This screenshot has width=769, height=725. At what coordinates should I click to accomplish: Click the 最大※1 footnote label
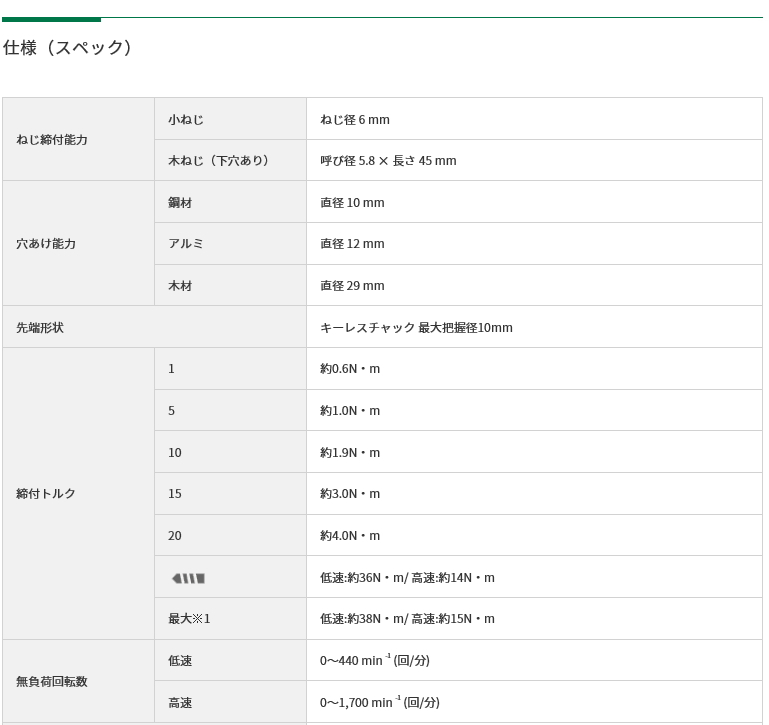pos(189,619)
